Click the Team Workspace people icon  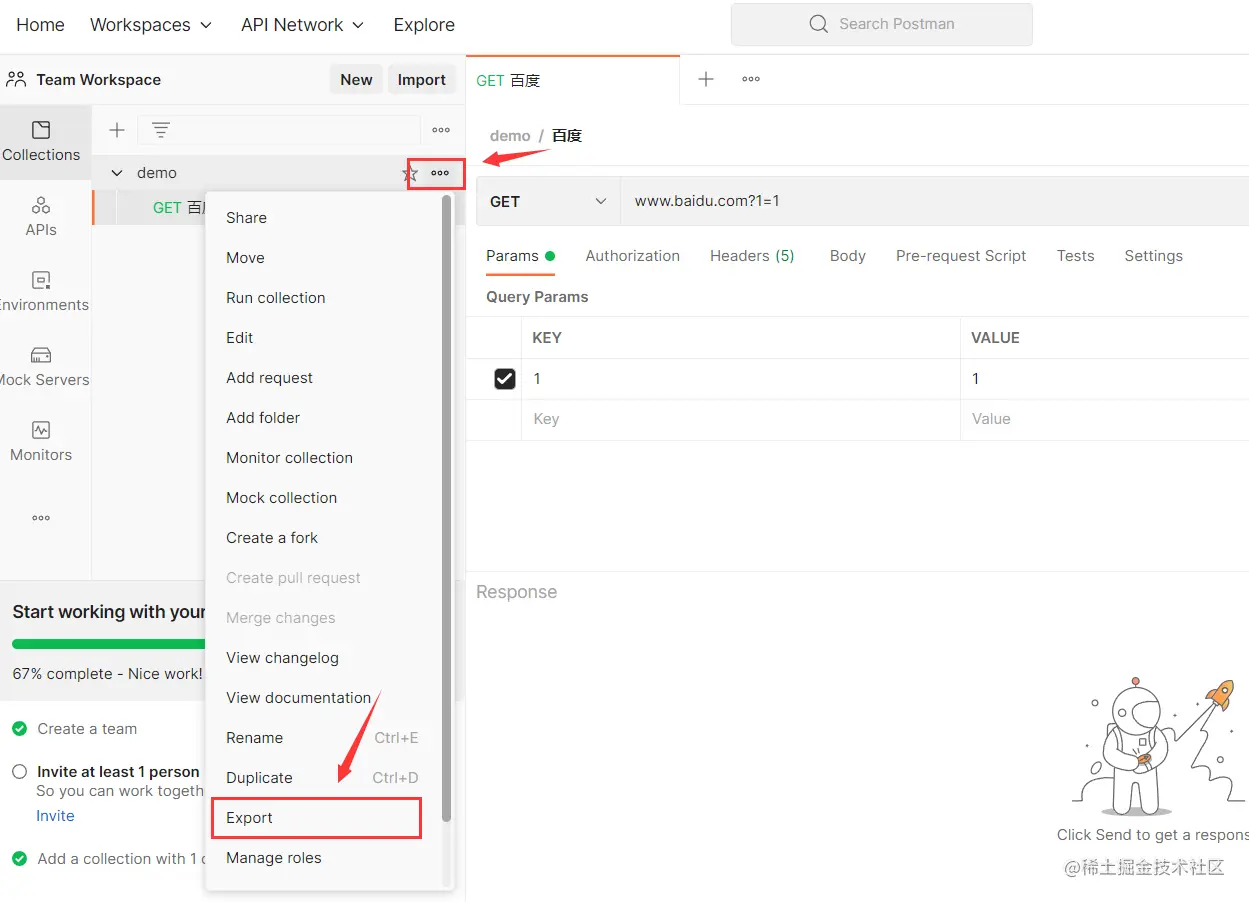[x=16, y=79]
